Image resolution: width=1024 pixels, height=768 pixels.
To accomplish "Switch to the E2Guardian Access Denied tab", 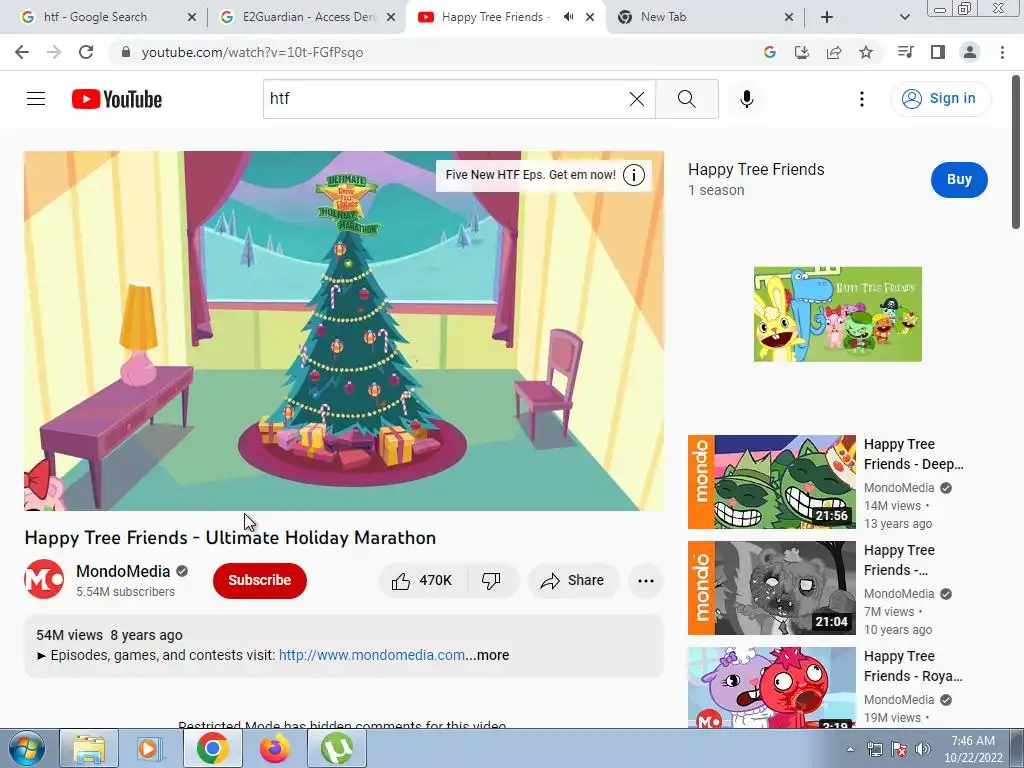I will [x=309, y=17].
